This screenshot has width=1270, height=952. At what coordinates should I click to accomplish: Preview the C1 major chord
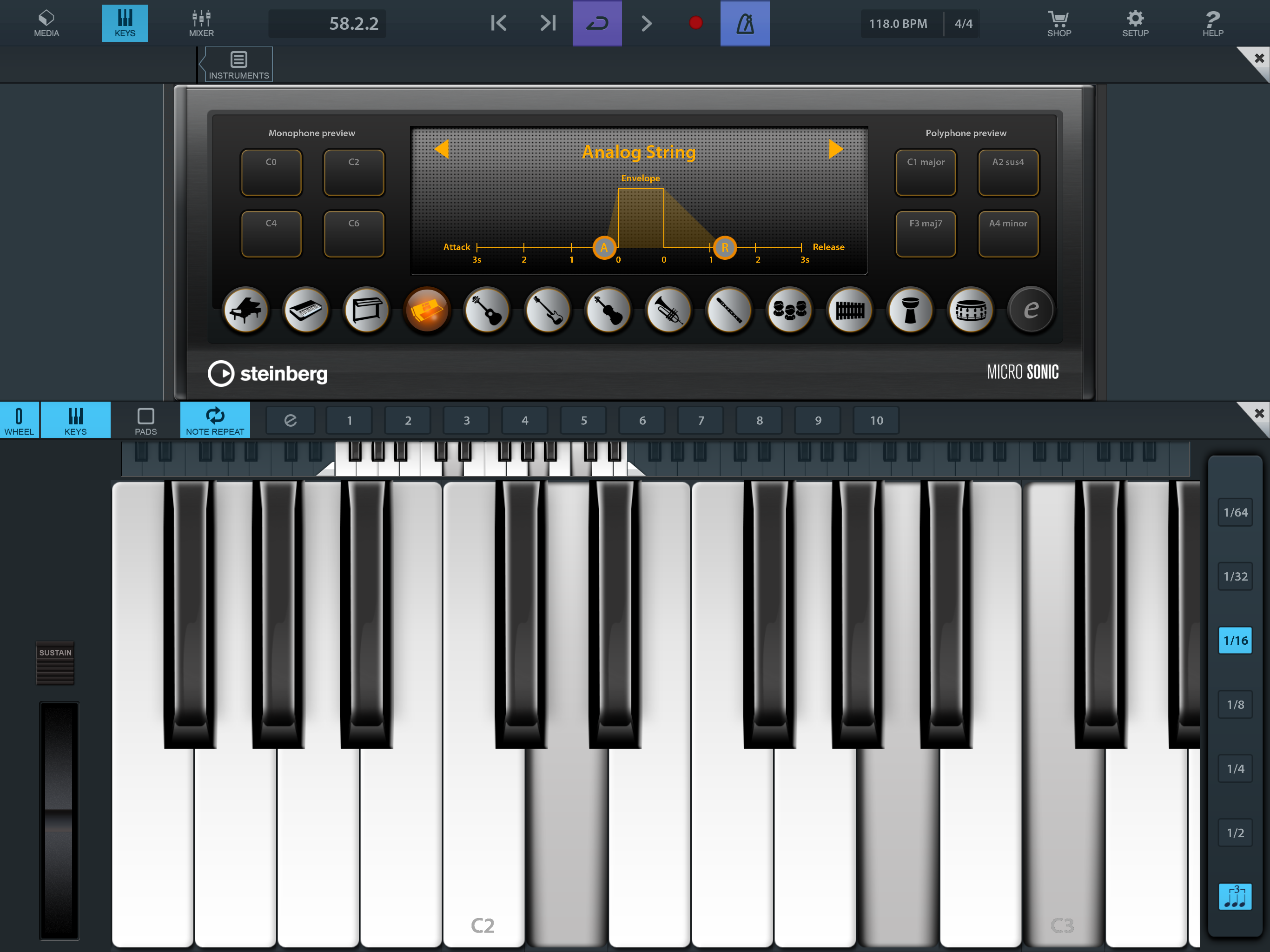pyautogui.click(x=926, y=173)
